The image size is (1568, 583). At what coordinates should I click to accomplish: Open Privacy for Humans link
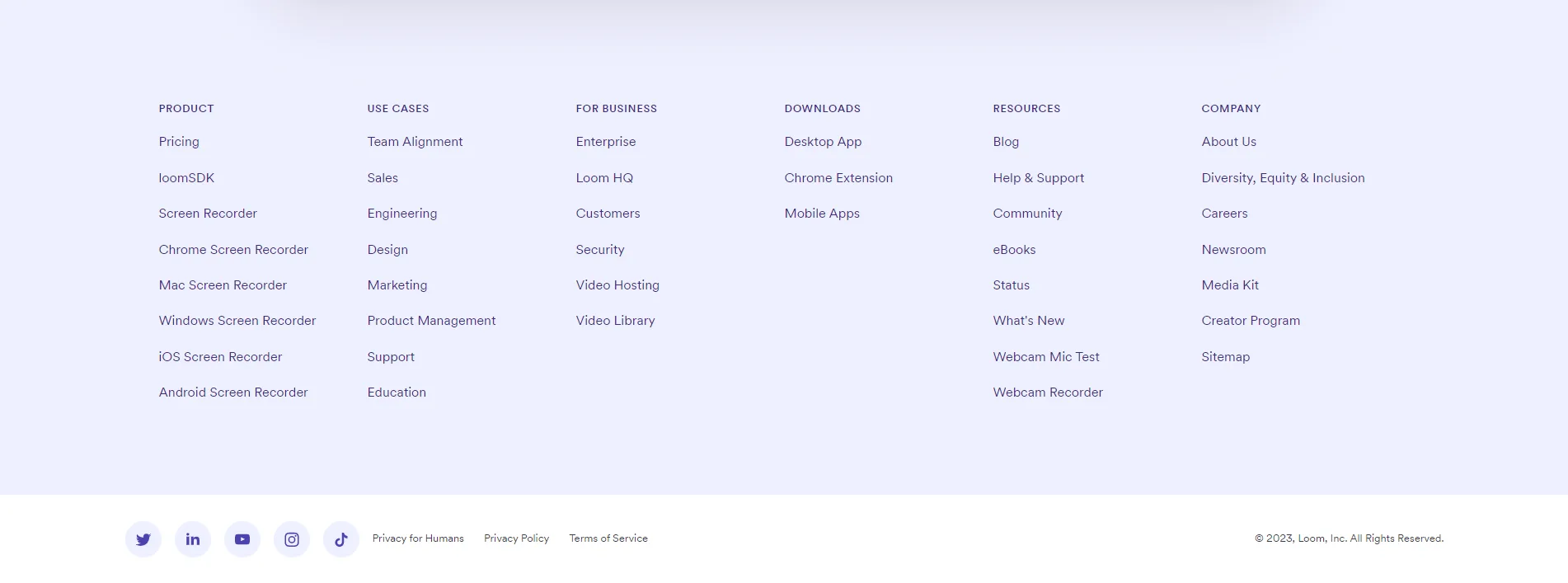tap(418, 538)
